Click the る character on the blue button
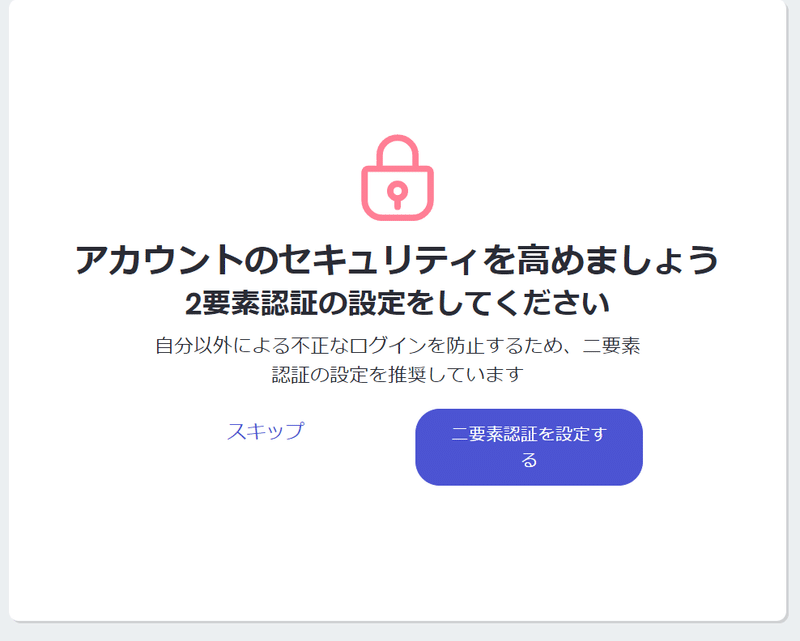Screen dimensions: 800x641 [x=529, y=460]
